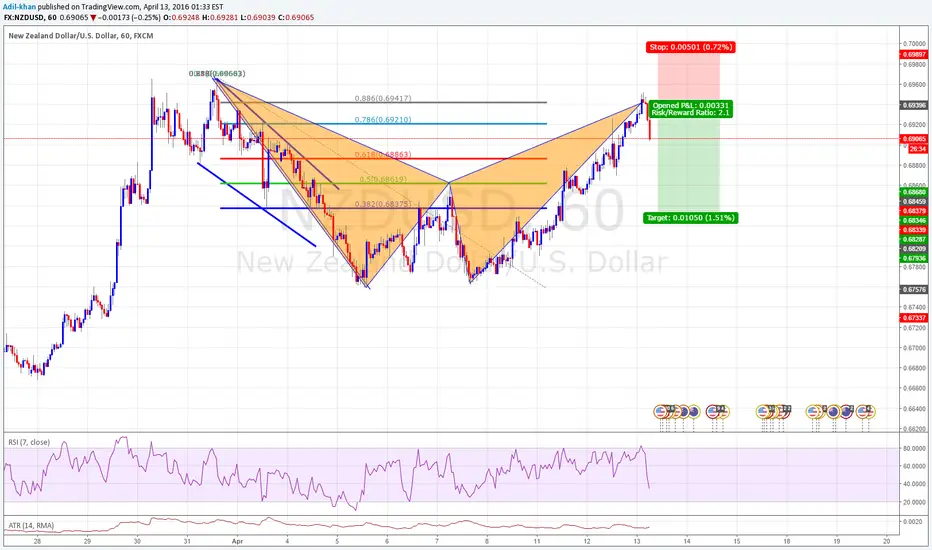Click the FX:NZDUSD, 60 symbol label

[30, 17]
